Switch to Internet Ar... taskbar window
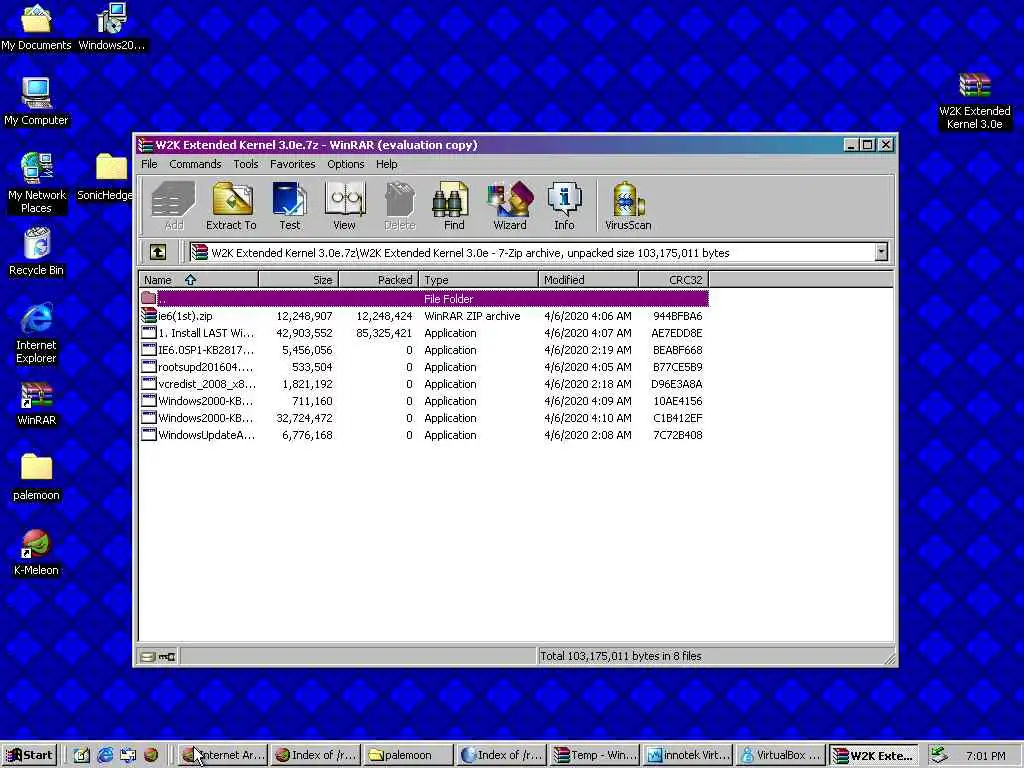 click(x=222, y=755)
